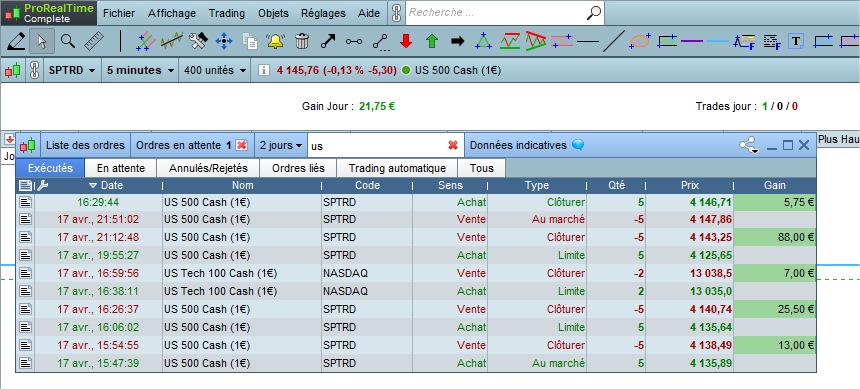Open the 2 jours period dropdown
The width and height of the screenshot is (860, 389).
click(281, 145)
